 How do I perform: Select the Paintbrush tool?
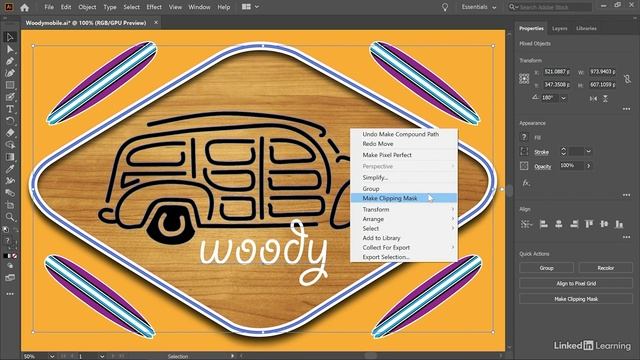[10, 97]
